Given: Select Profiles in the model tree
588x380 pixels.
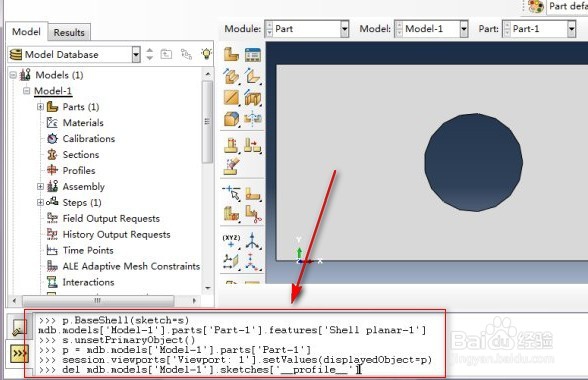Looking at the screenshot, I should click(x=79, y=171).
